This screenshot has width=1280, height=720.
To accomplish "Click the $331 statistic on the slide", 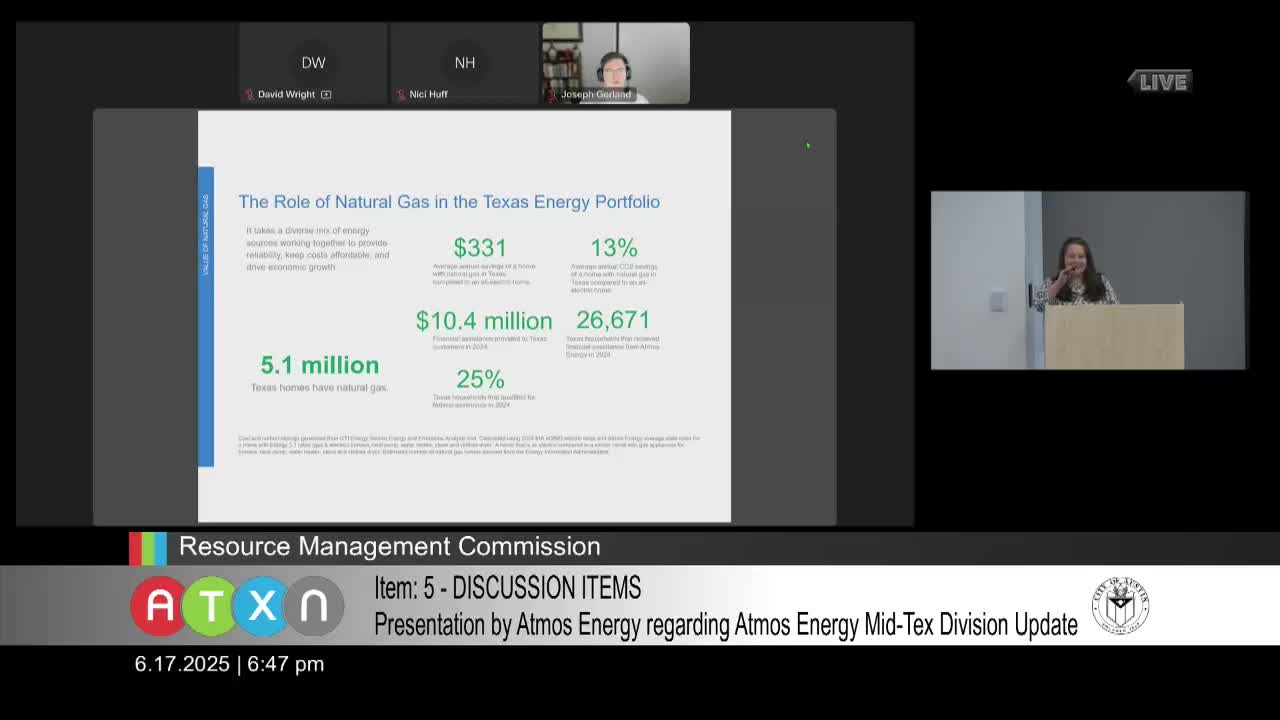I will [480, 247].
